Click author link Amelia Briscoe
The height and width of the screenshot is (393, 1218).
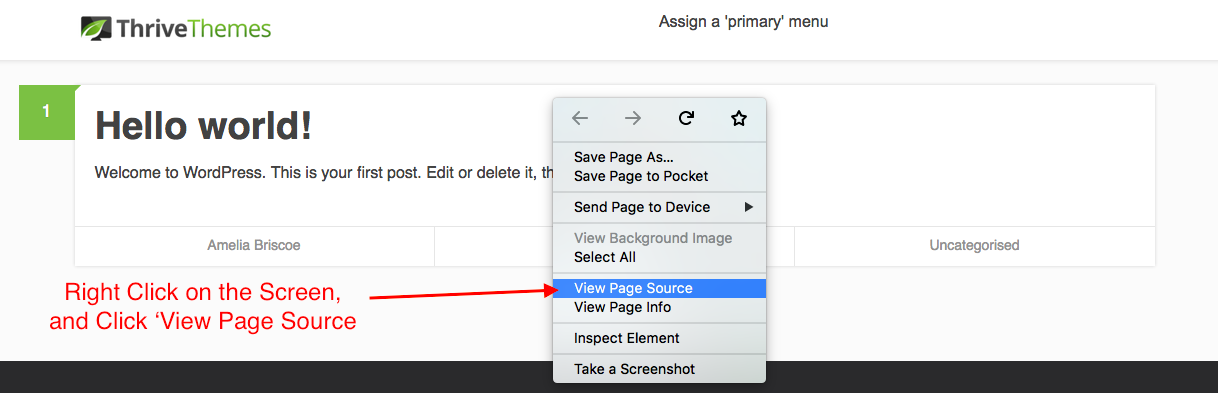click(x=254, y=245)
